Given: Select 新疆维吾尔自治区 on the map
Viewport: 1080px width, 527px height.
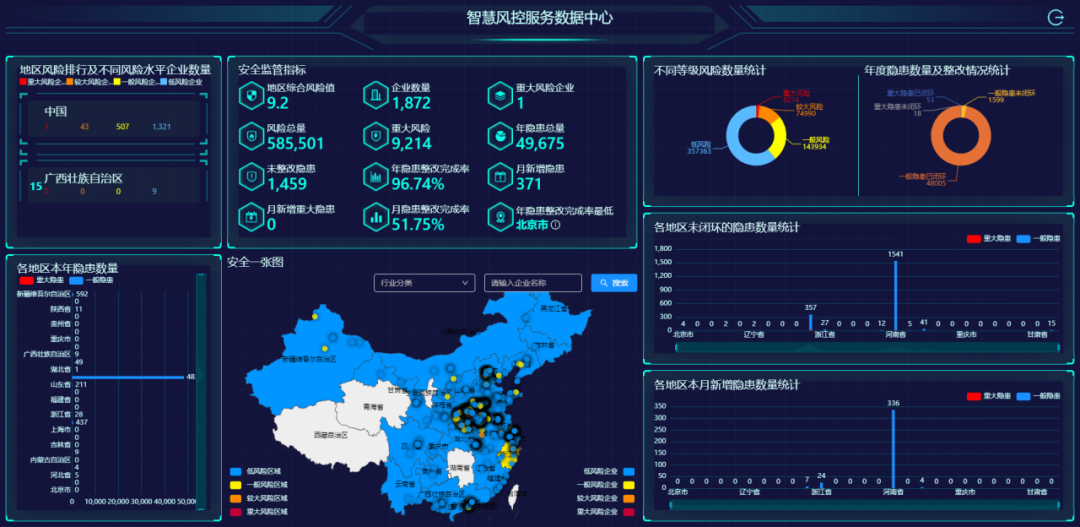Looking at the screenshot, I should coord(309,360).
